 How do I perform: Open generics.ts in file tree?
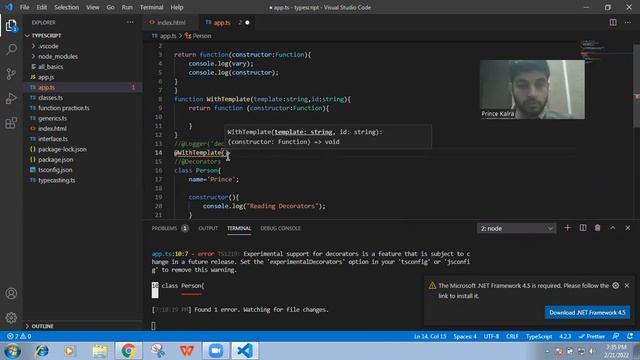(52, 118)
